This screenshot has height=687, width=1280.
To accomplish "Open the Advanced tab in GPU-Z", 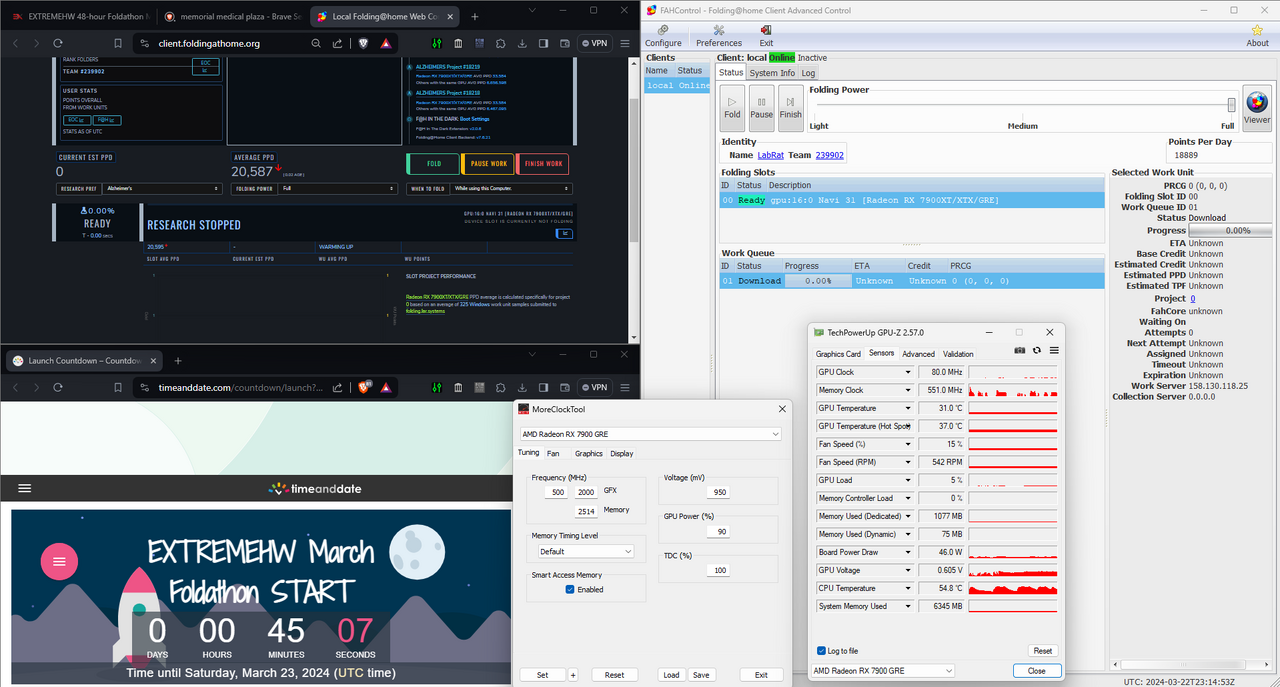I will [x=918, y=354].
